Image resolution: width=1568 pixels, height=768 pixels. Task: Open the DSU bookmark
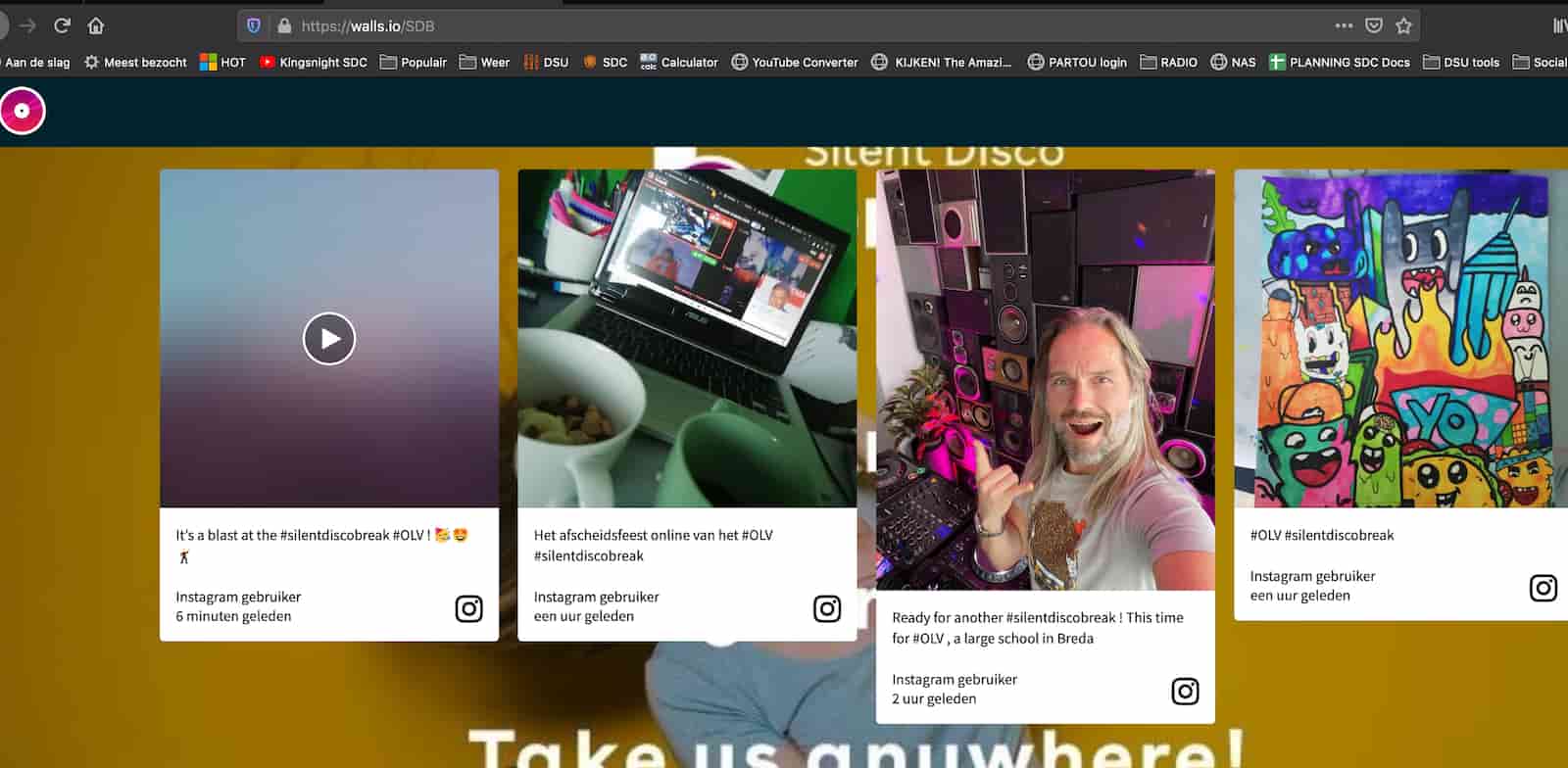pyautogui.click(x=546, y=62)
